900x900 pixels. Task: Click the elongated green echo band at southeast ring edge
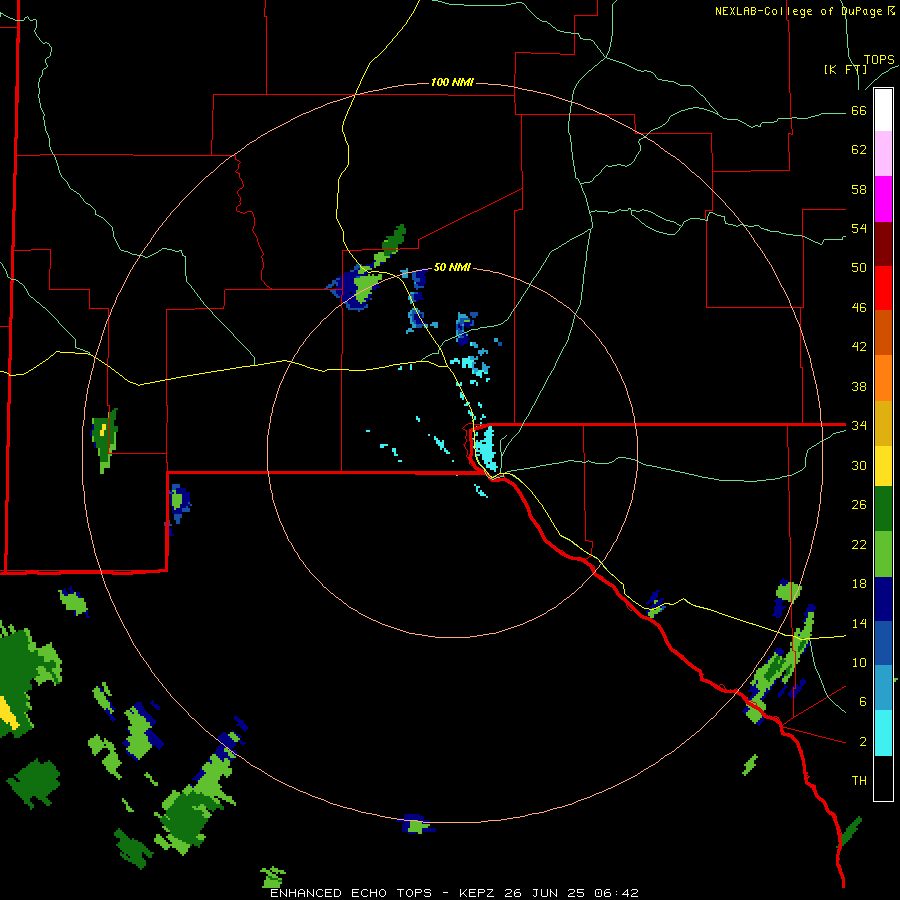pos(779,664)
